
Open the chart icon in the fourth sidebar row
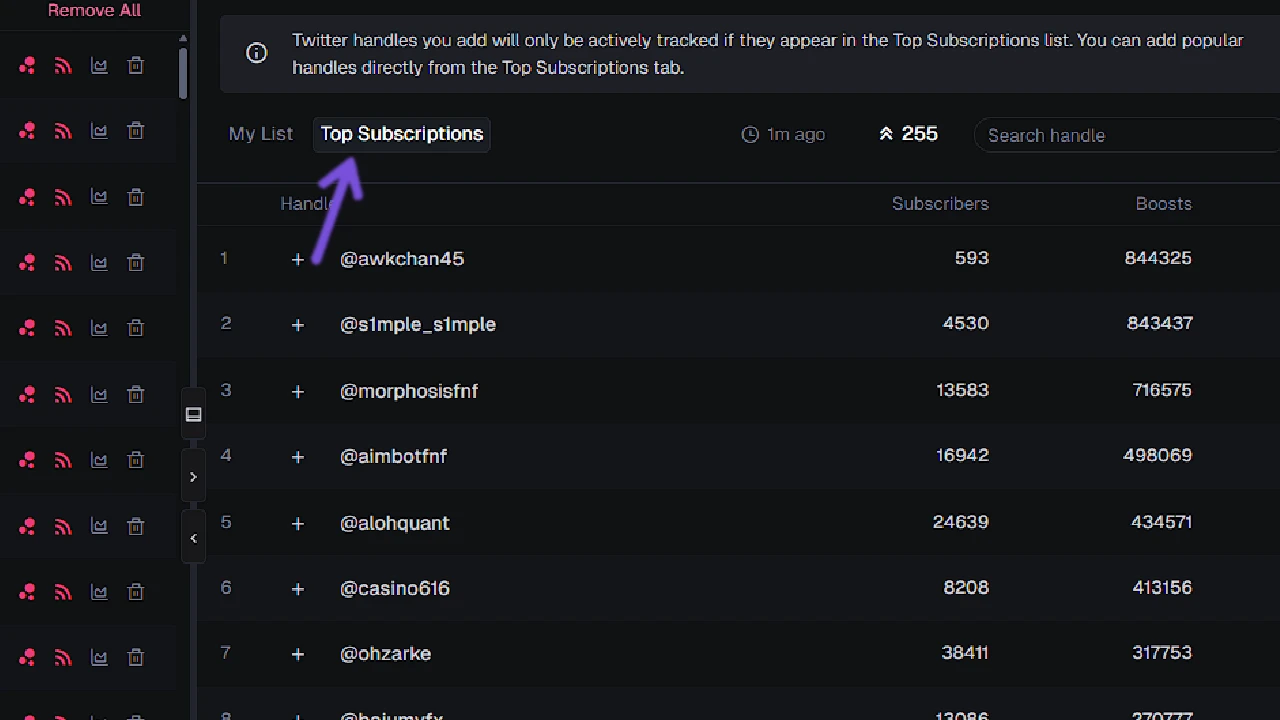99,262
